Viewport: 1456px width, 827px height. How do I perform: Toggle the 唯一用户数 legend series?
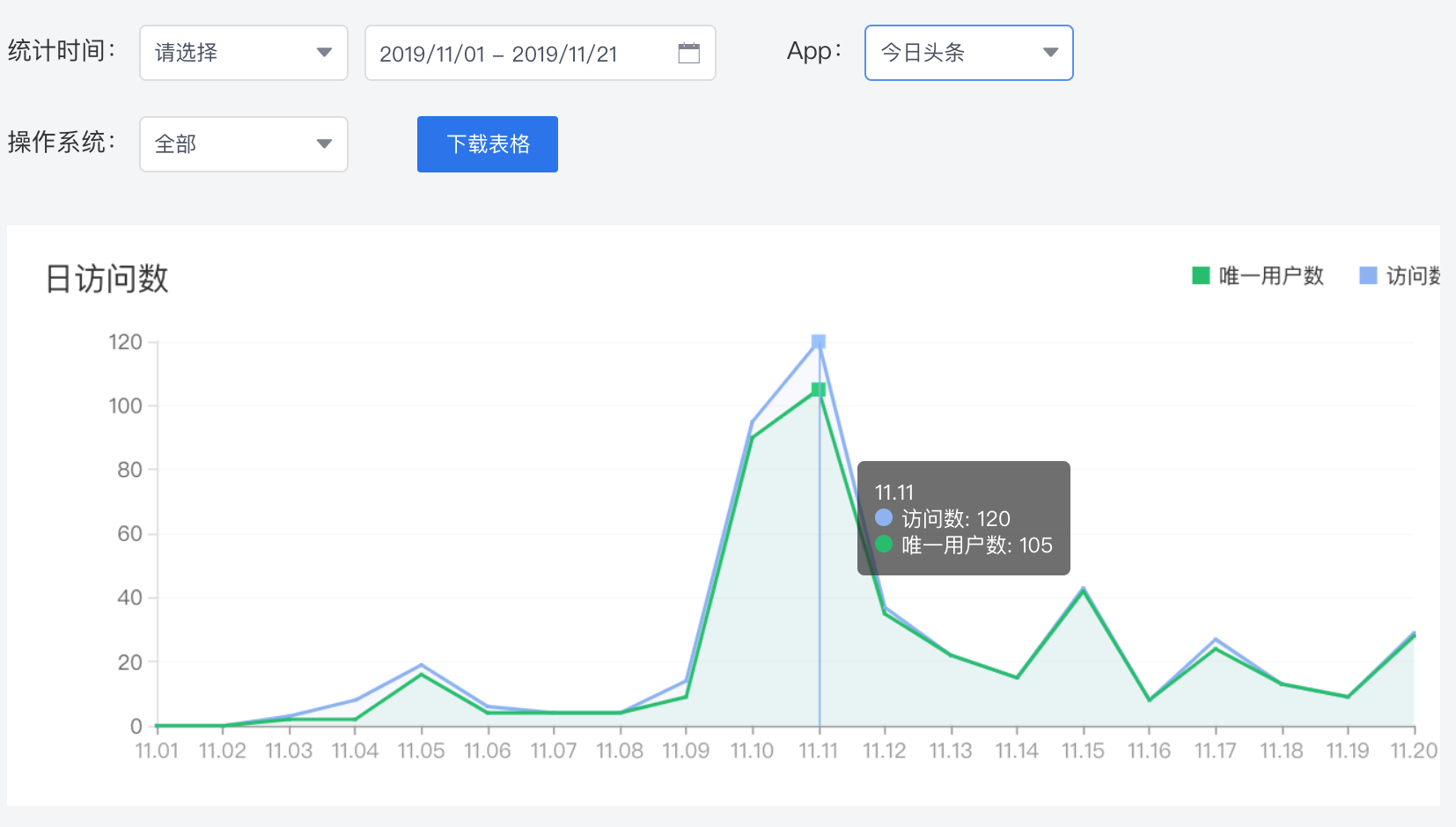point(1258,276)
